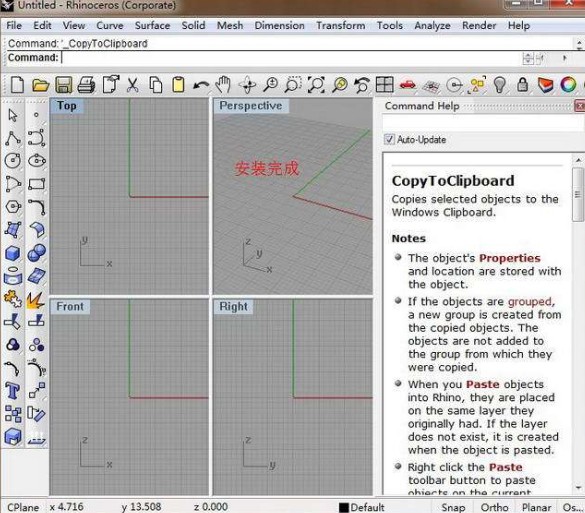Click the Command Help scroll down arrow
The image size is (585, 513).
coord(579,487)
